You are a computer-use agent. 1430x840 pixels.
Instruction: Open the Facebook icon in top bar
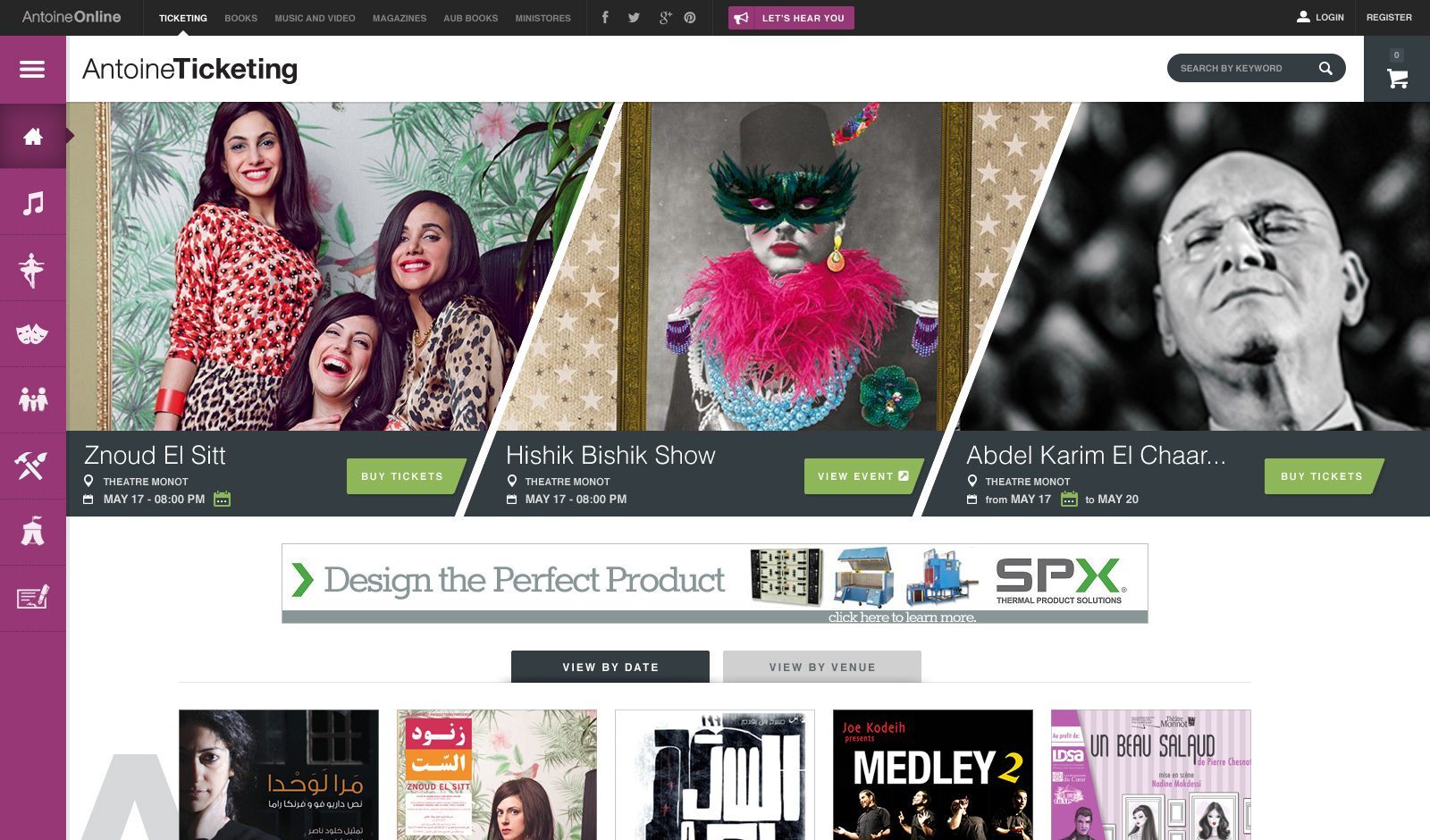pyautogui.click(x=605, y=17)
